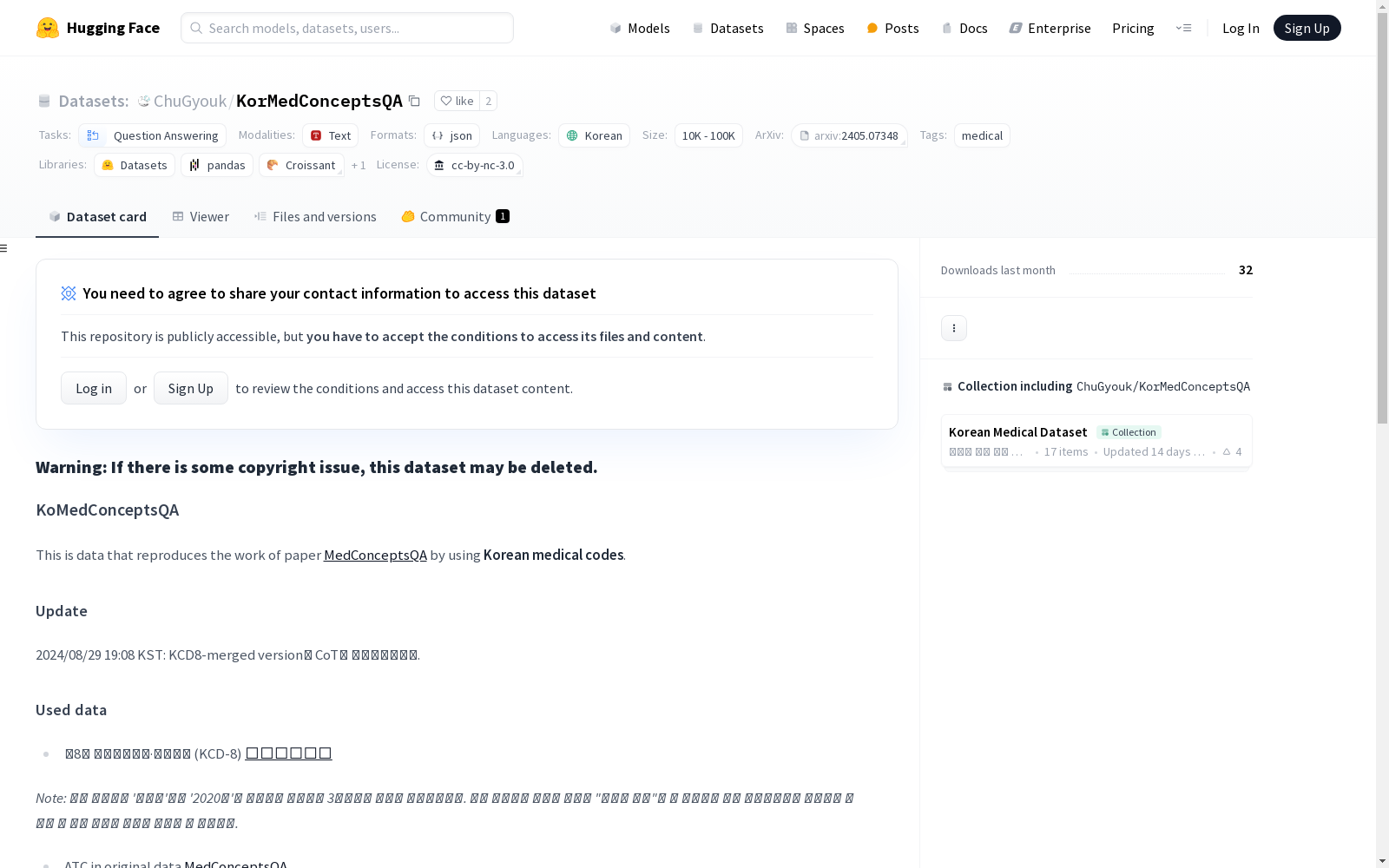Open Posts in the top navigation
Screen dimensions: 1389x868
892,28
